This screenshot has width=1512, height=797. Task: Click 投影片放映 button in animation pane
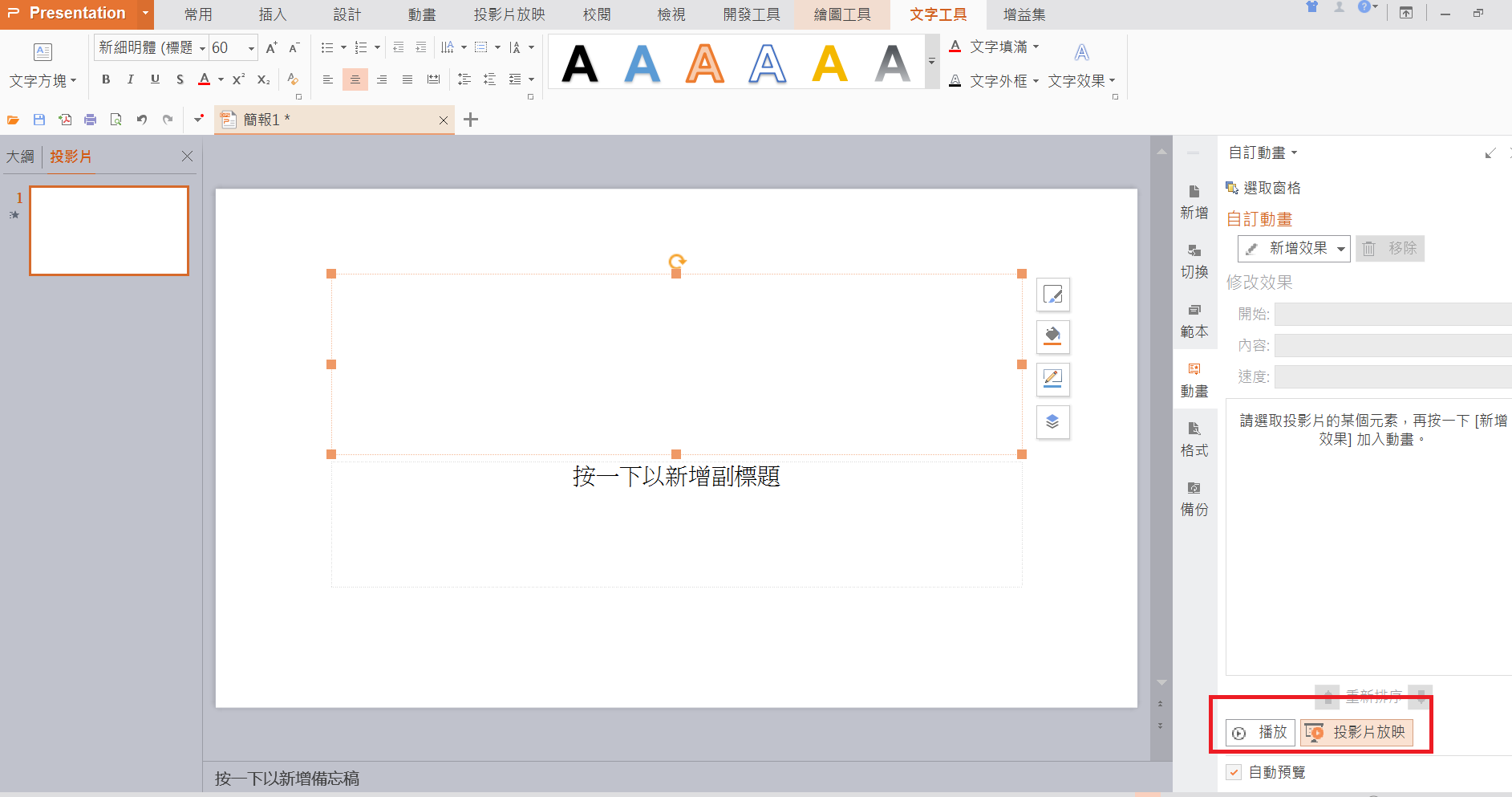coord(1356,732)
